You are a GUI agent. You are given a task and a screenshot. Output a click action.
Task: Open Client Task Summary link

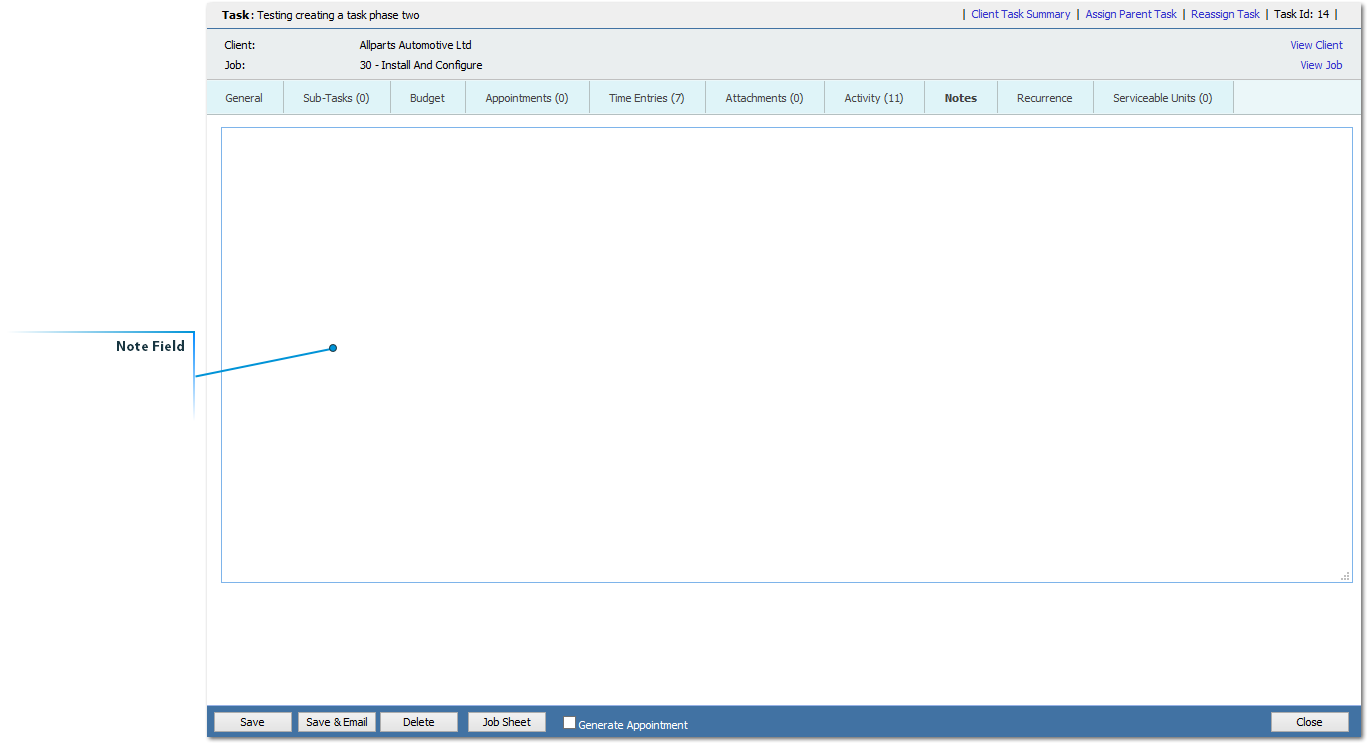pyautogui.click(x=1021, y=14)
